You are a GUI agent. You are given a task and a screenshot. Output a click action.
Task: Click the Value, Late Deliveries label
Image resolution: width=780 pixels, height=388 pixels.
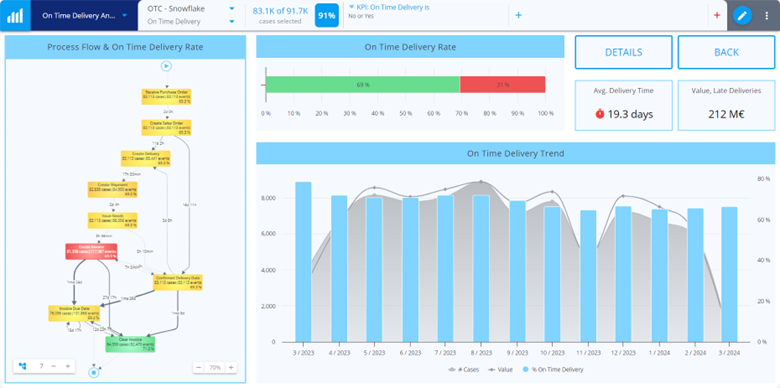(726, 91)
